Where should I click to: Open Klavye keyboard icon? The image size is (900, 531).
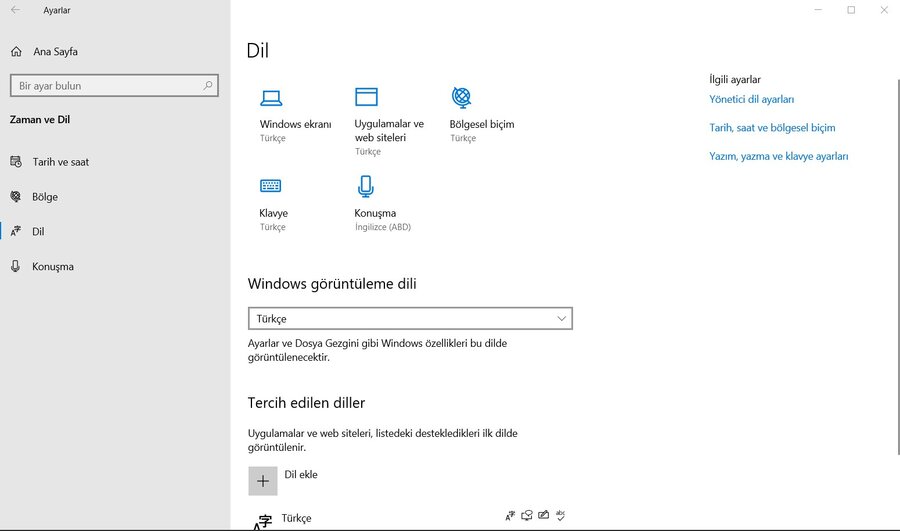click(x=270, y=185)
